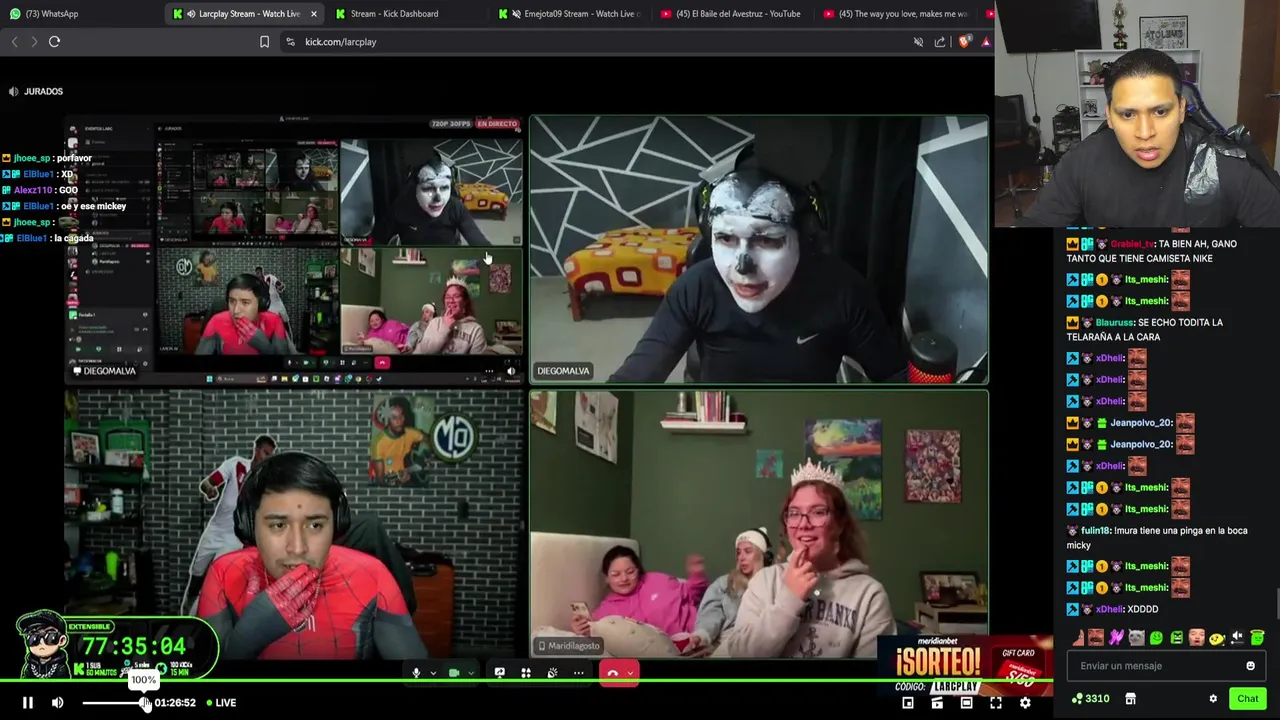Select the grey cat emote in quick bar
The width and height of the screenshot is (1280, 720).
click(x=1136, y=637)
